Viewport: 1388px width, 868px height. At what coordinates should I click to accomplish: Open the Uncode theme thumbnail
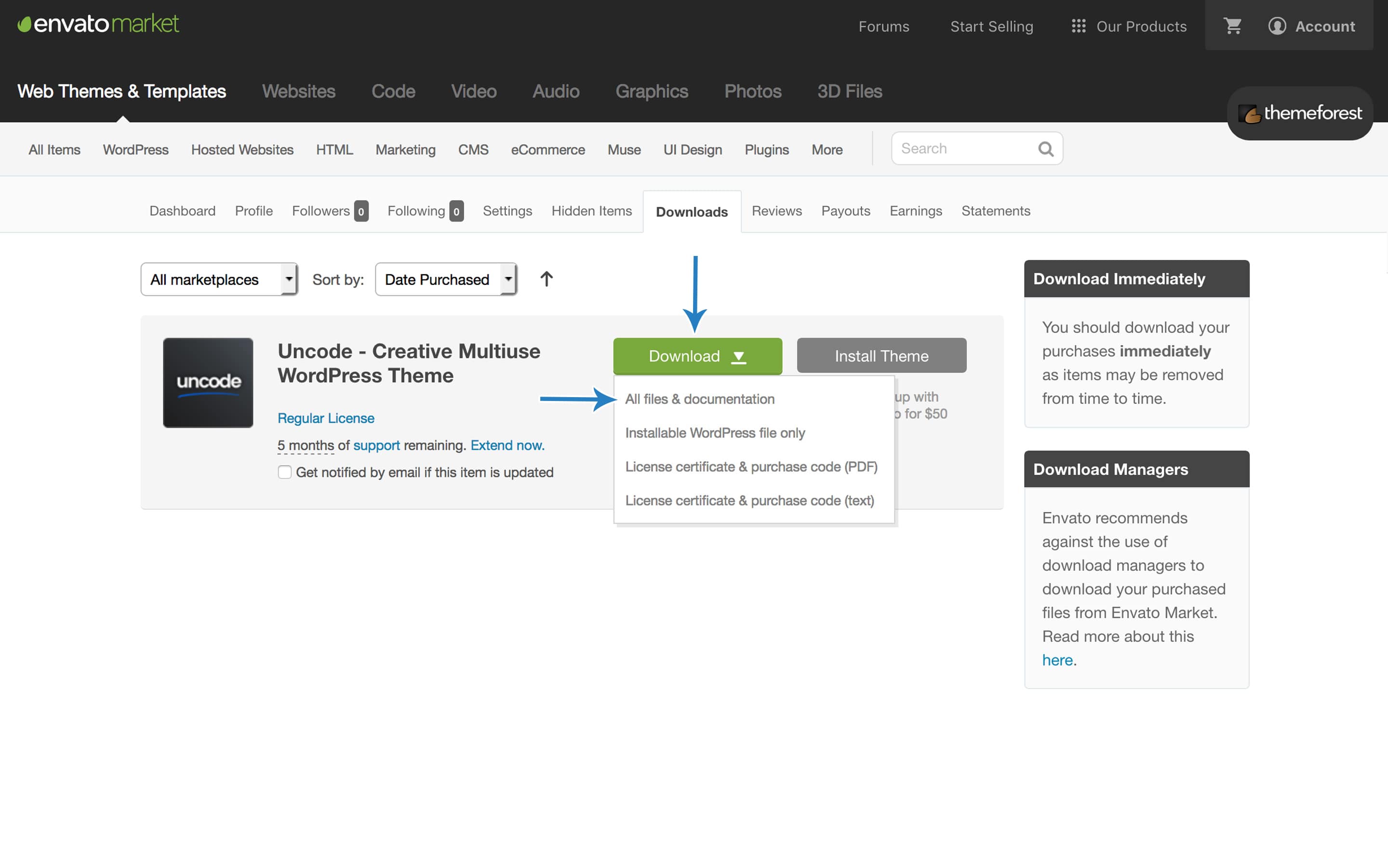click(x=208, y=382)
